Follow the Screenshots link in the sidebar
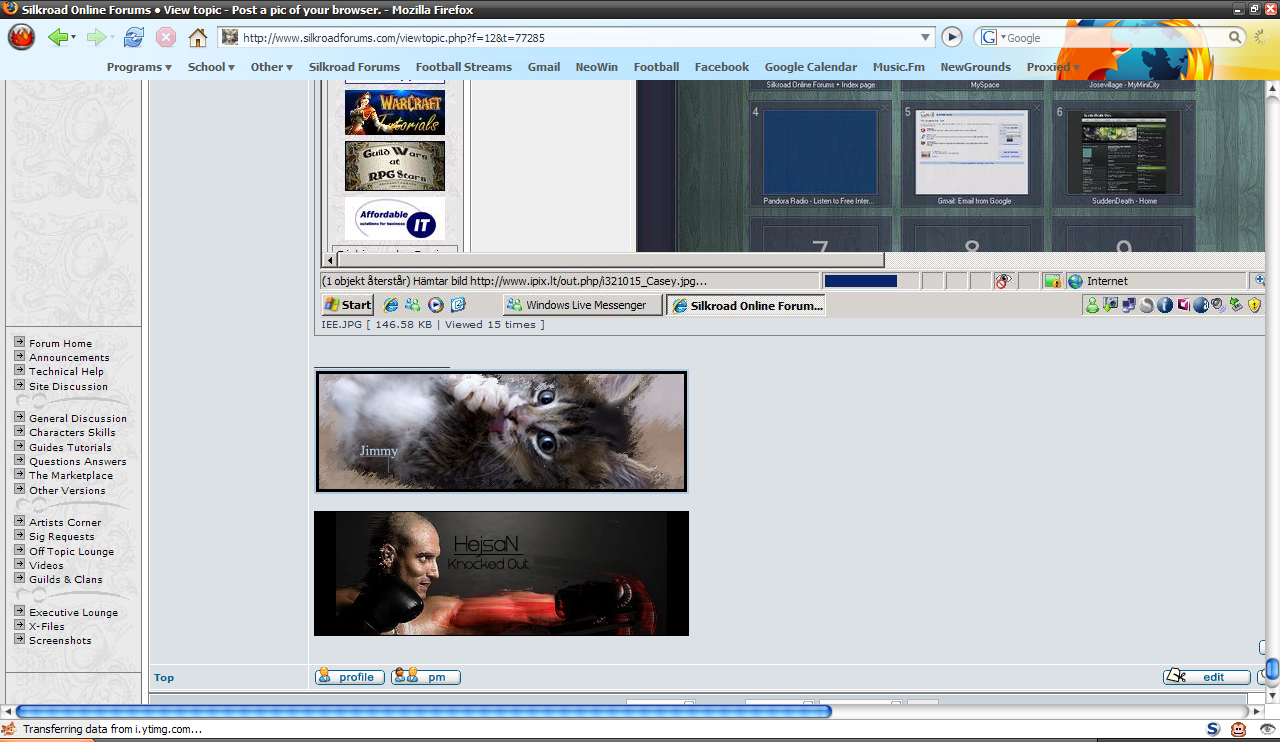 pyautogui.click(x=58, y=640)
